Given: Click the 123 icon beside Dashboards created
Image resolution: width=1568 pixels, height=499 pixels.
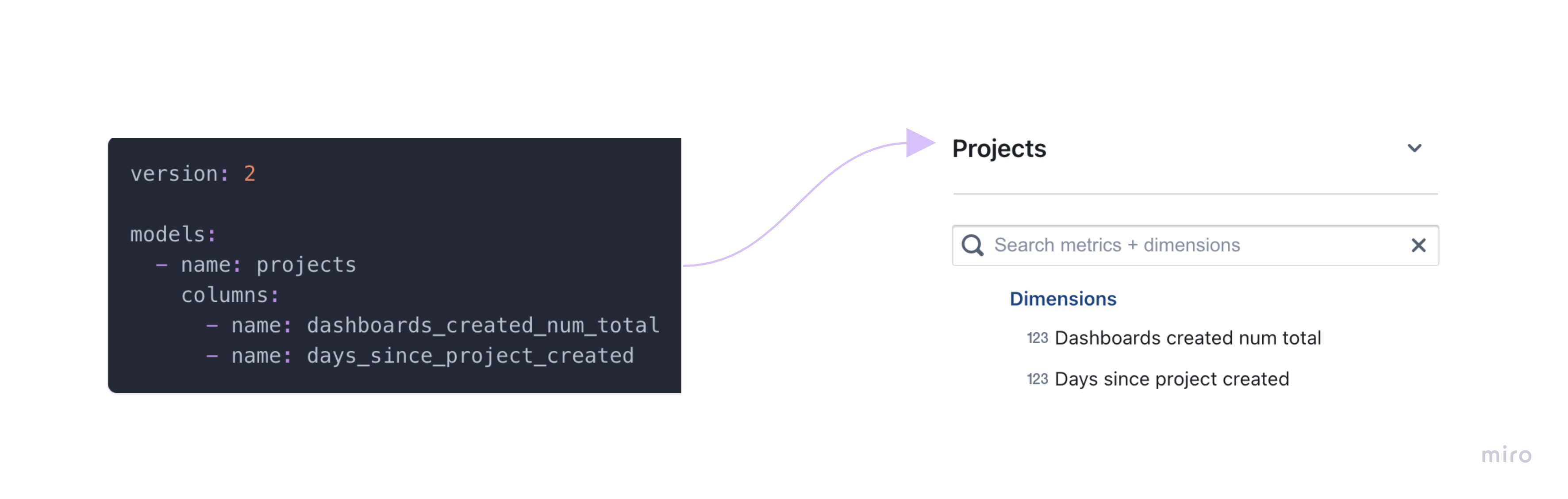Looking at the screenshot, I should [x=1037, y=338].
